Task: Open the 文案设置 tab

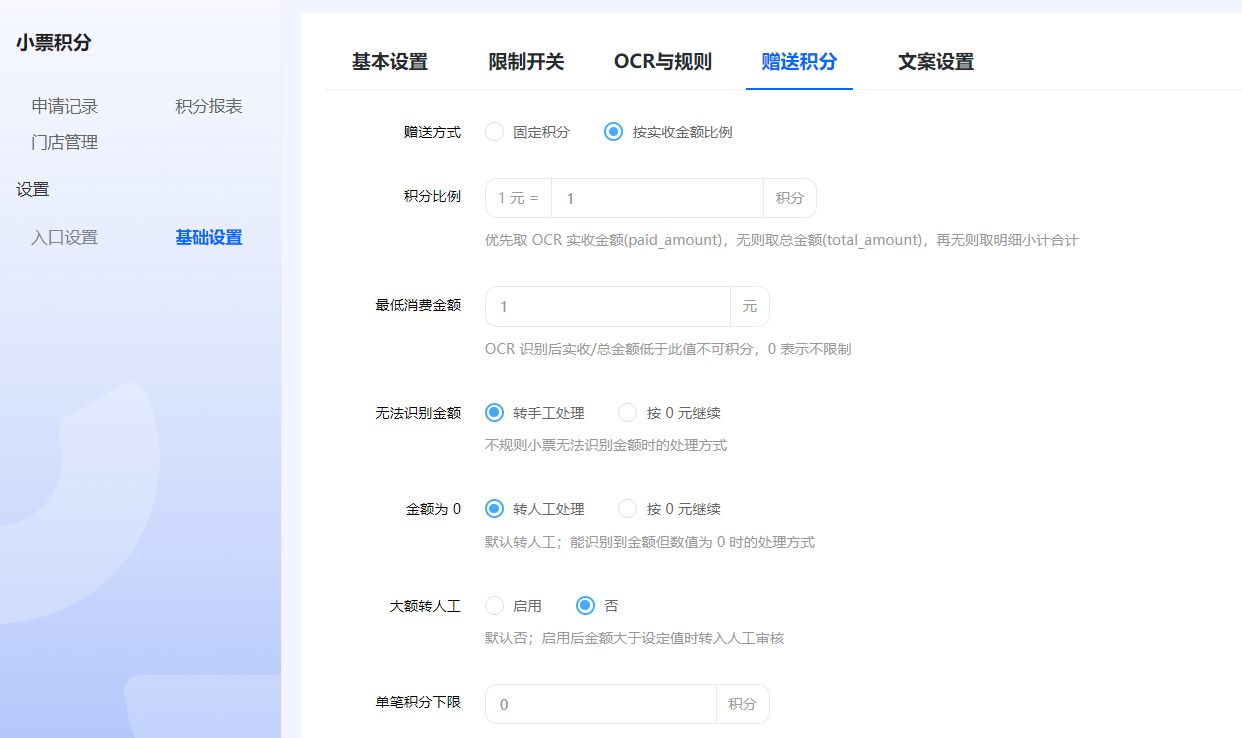Action: point(936,62)
